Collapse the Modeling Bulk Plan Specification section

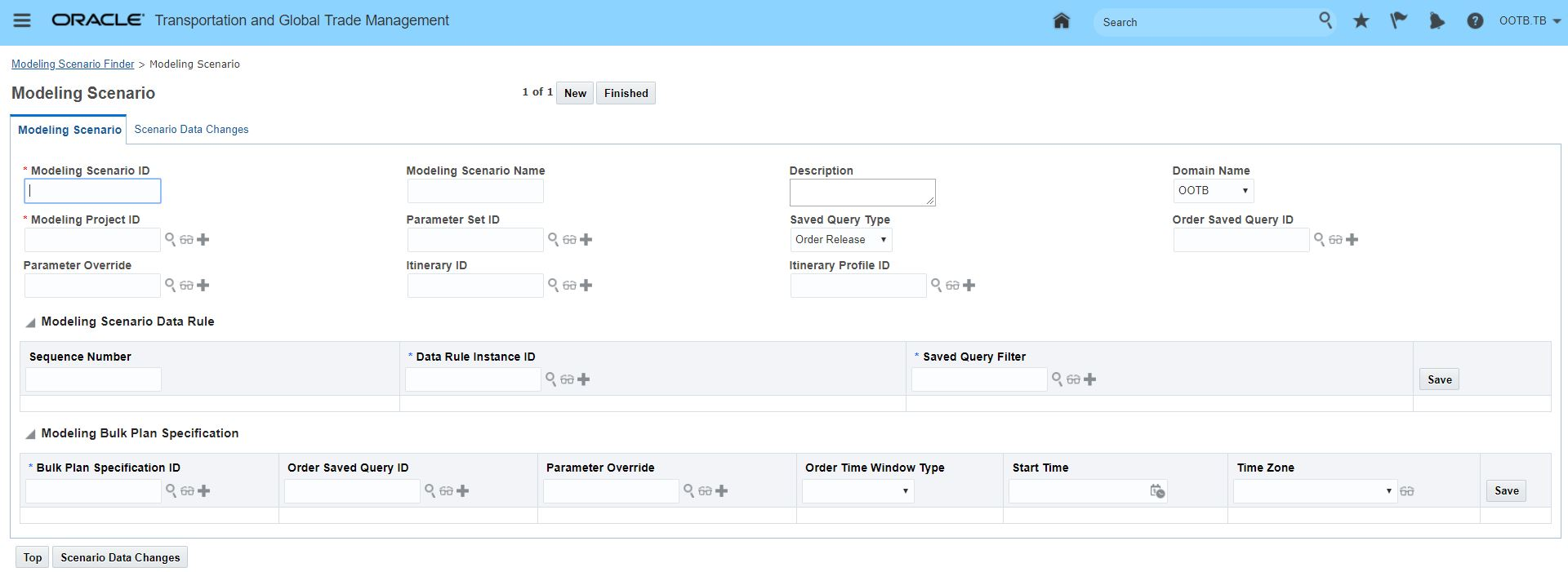30,434
